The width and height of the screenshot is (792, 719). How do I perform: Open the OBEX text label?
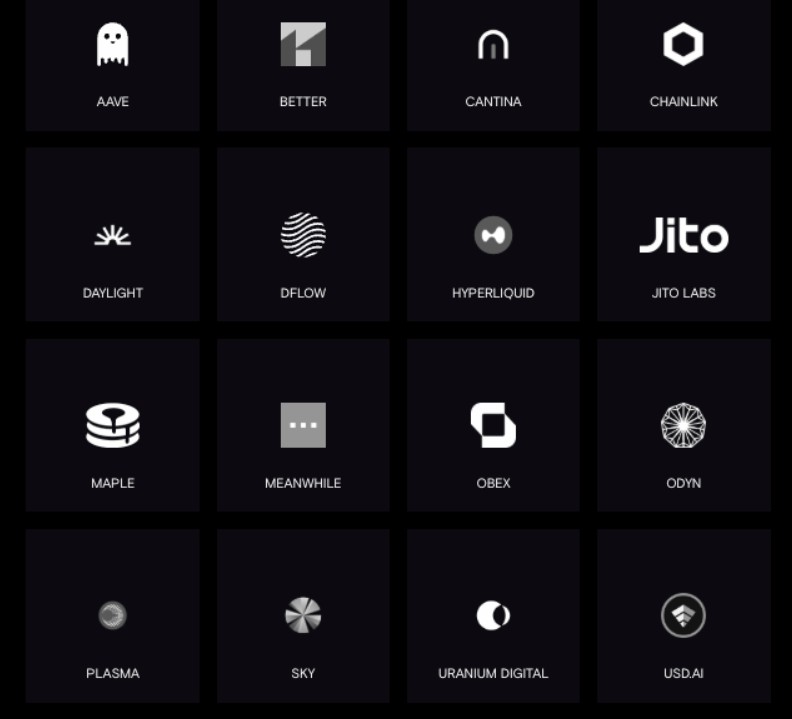(493, 483)
